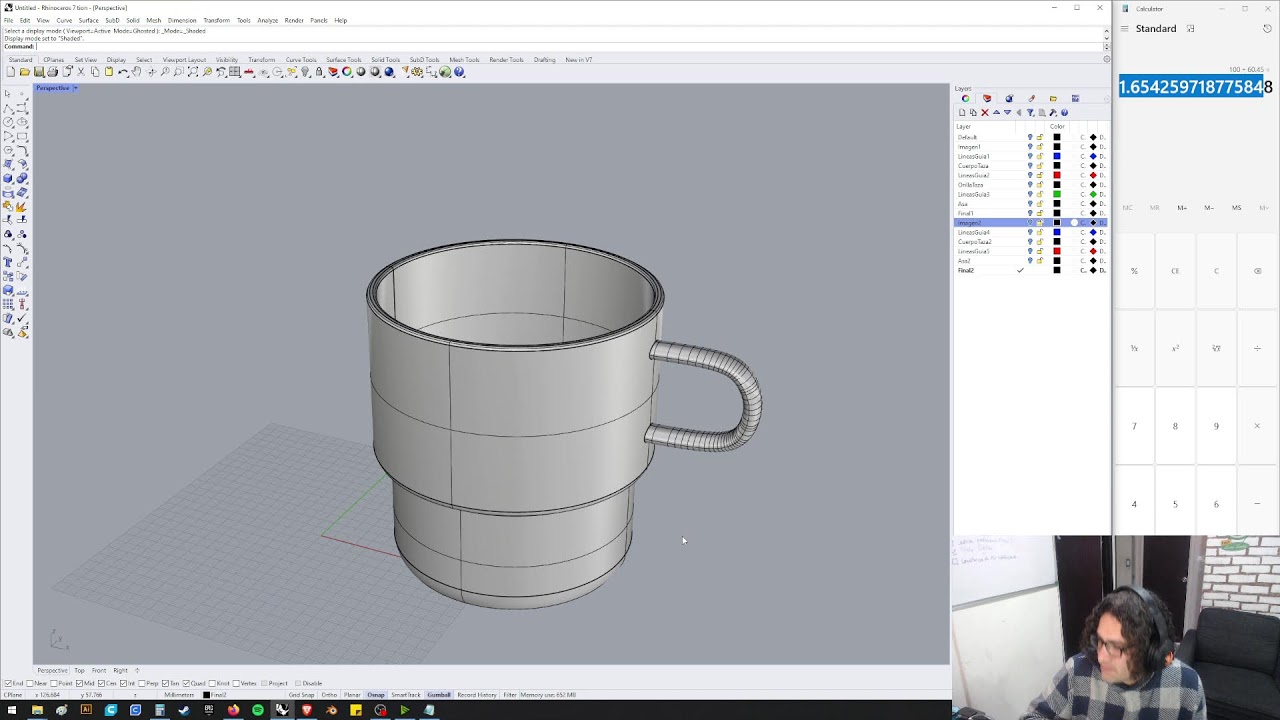Click the red X Delete layer icon
The image size is (1280, 720).
[985, 113]
